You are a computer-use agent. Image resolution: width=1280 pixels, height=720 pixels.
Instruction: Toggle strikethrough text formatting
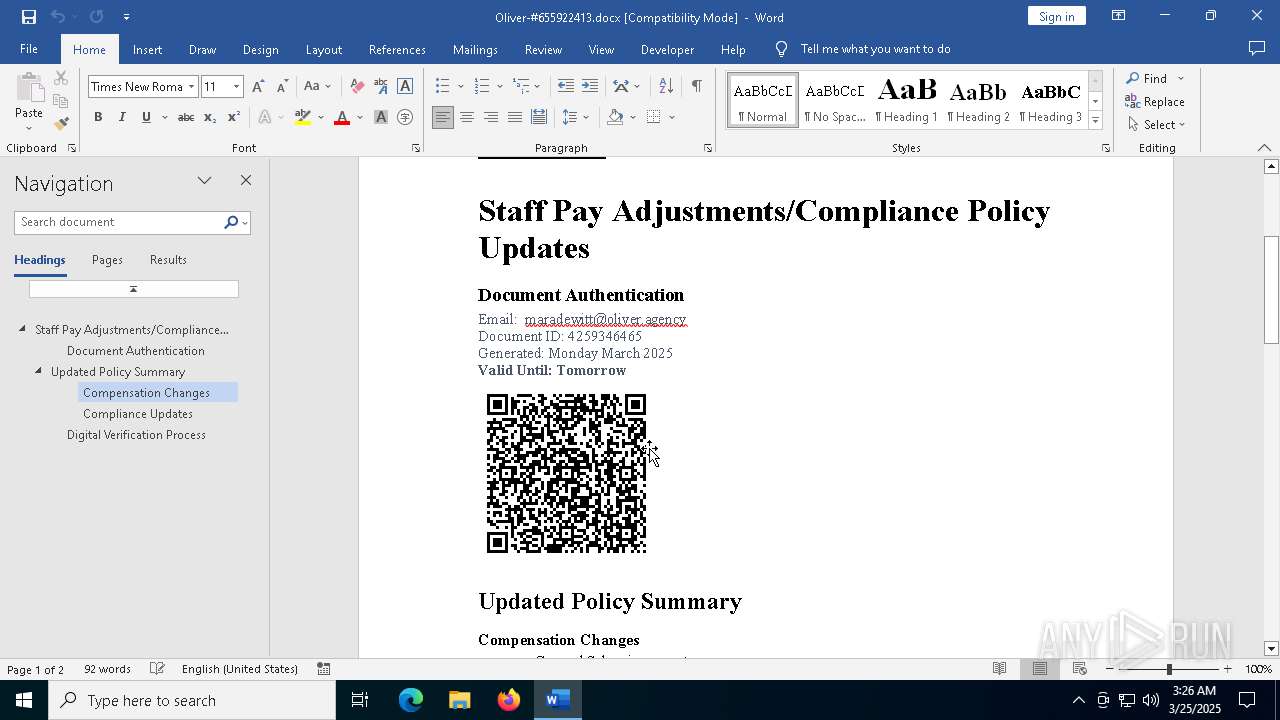click(185, 117)
